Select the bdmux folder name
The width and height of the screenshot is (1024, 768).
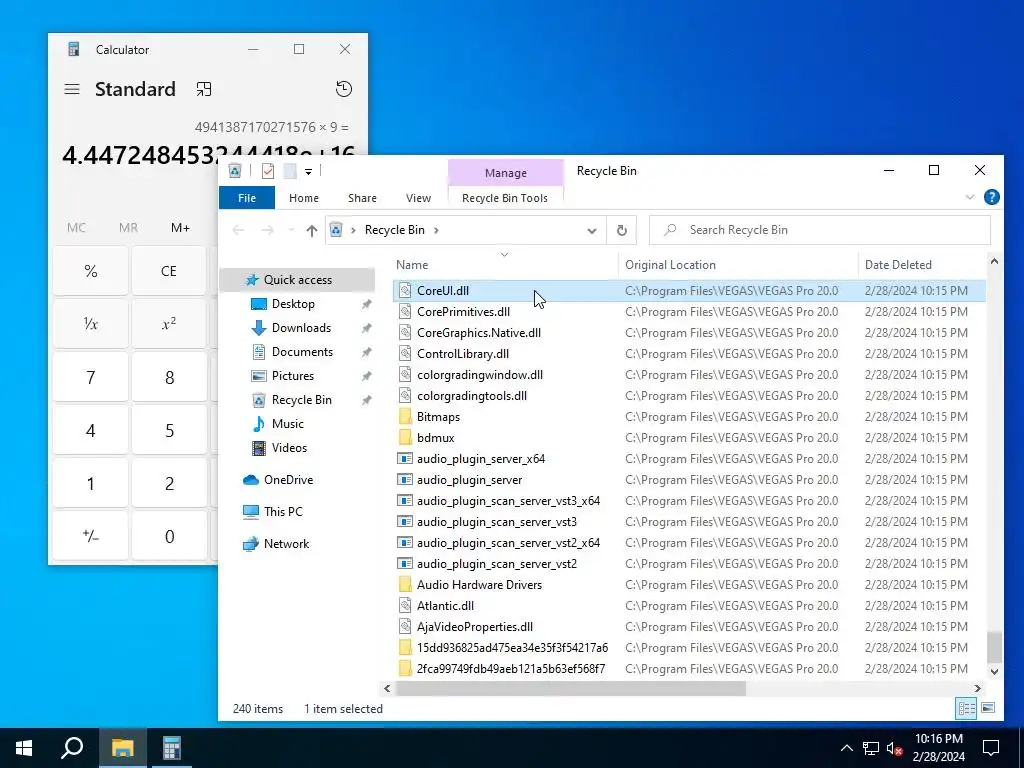436,438
